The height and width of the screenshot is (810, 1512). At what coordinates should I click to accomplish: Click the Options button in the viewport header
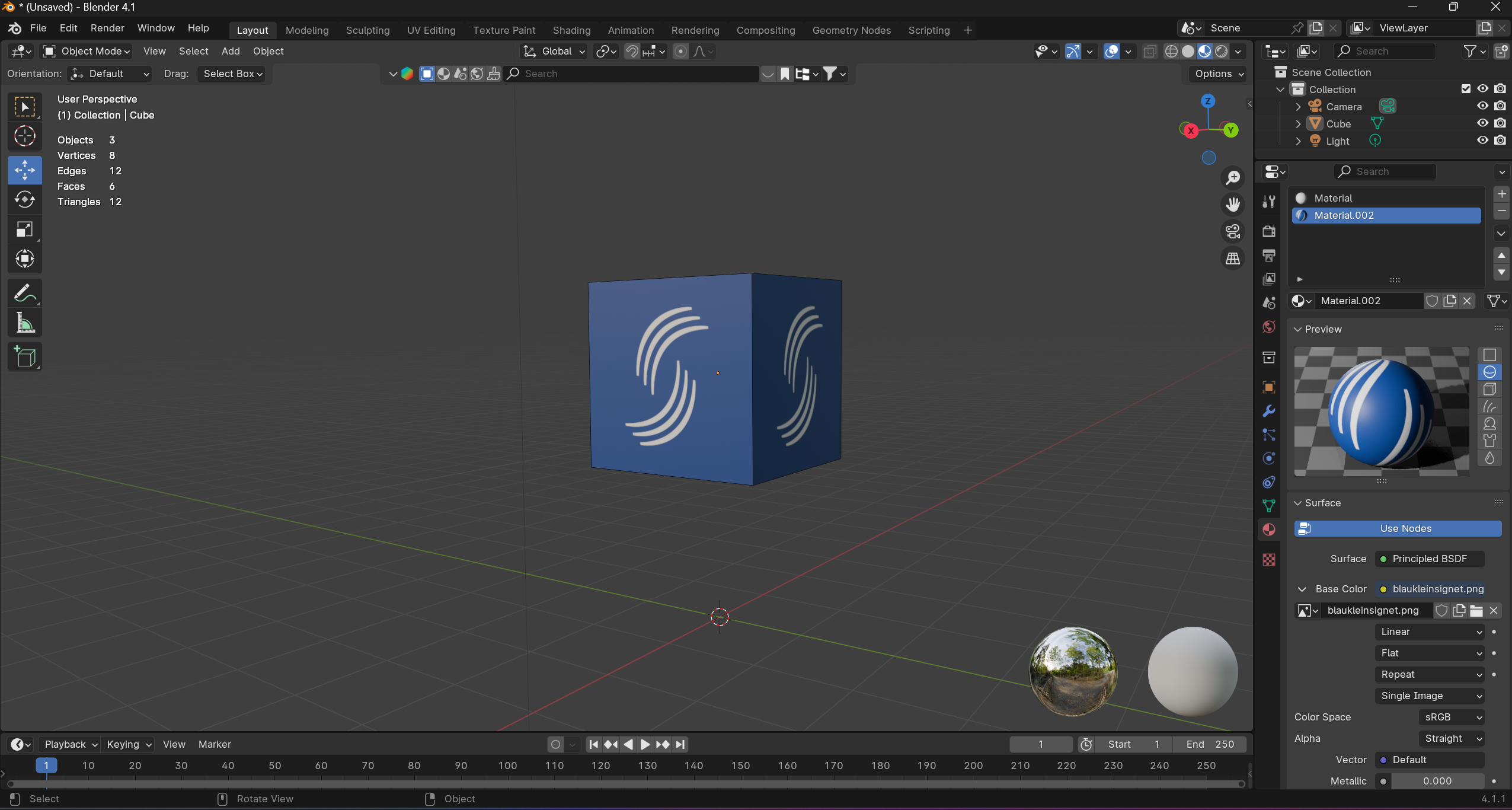pos(1219,74)
